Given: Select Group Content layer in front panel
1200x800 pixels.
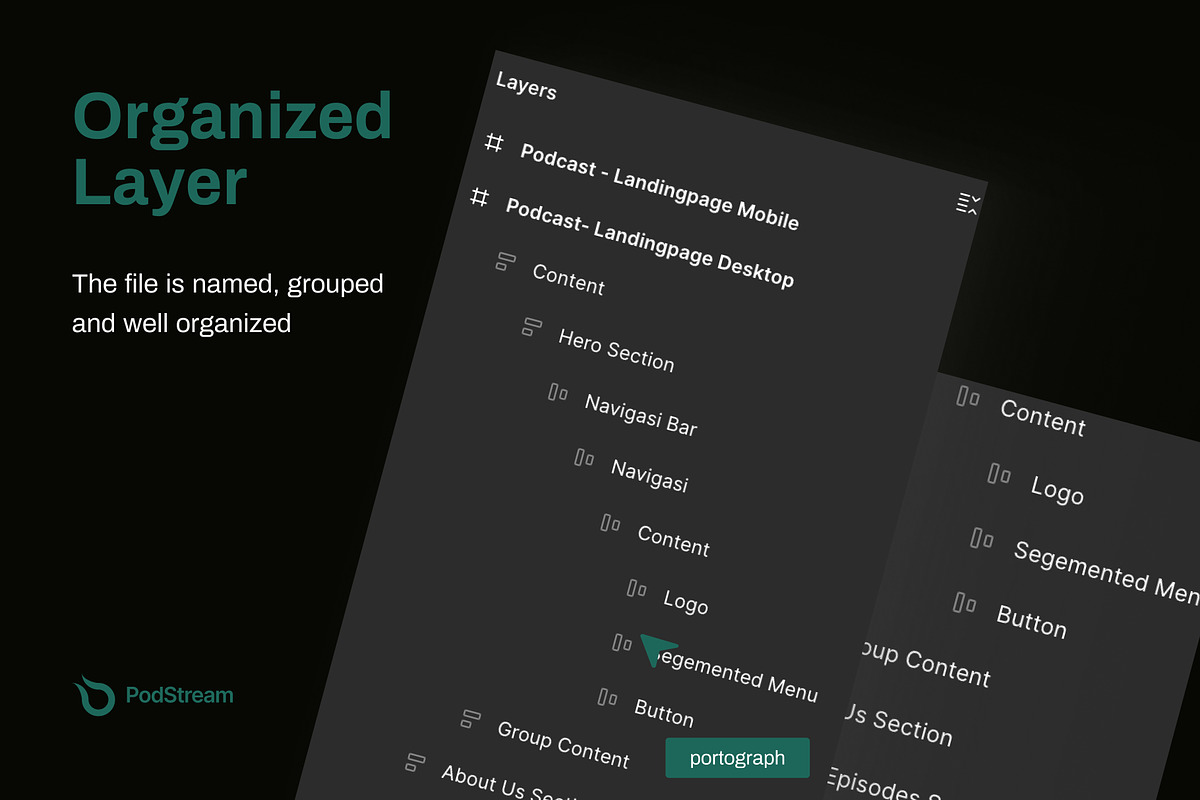Looking at the screenshot, I should point(564,744).
